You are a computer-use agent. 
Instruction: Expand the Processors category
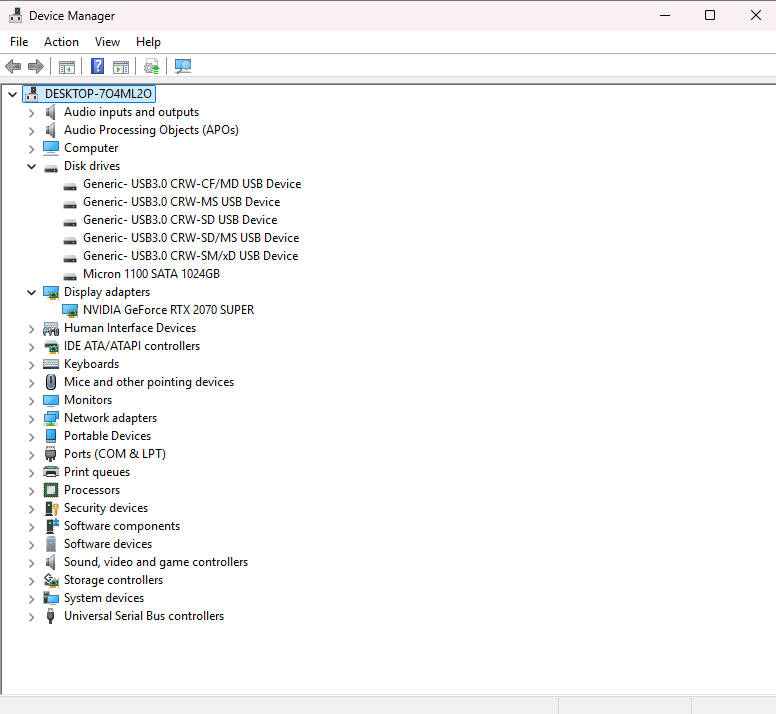pos(31,491)
